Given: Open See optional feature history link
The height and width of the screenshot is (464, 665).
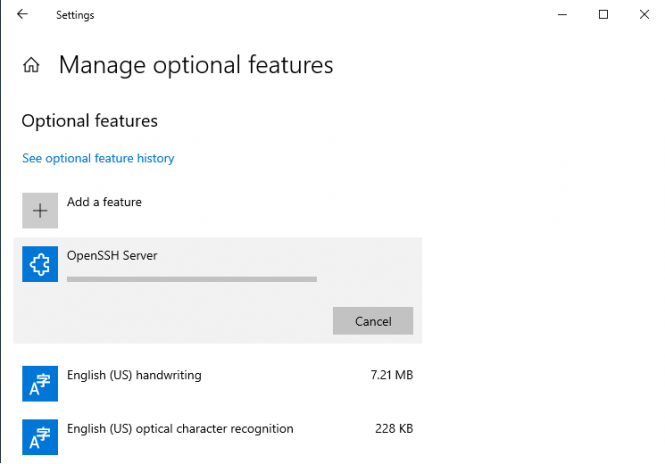Looking at the screenshot, I should (x=98, y=158).
